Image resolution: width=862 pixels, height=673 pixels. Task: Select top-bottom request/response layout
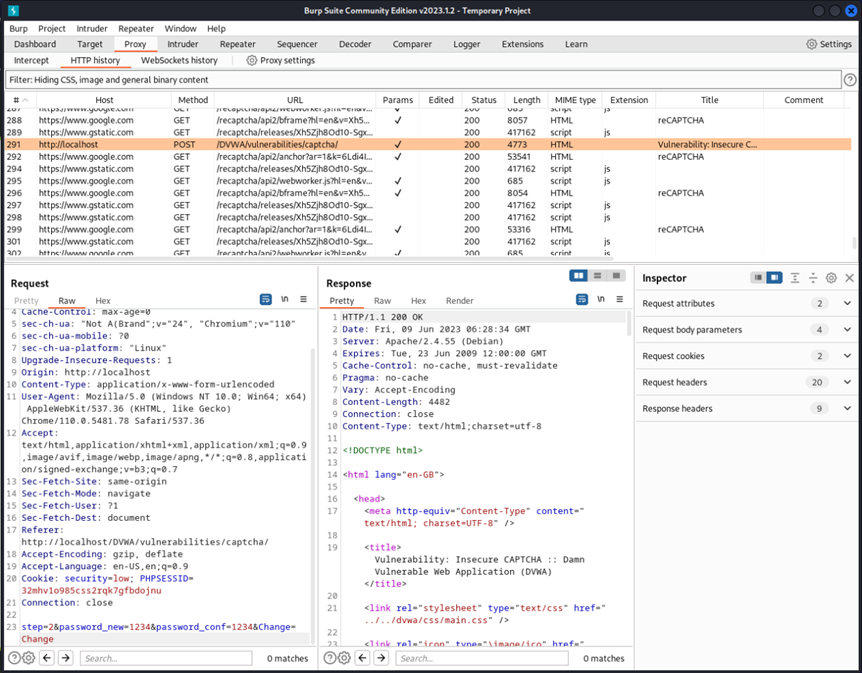pos(598,275)
